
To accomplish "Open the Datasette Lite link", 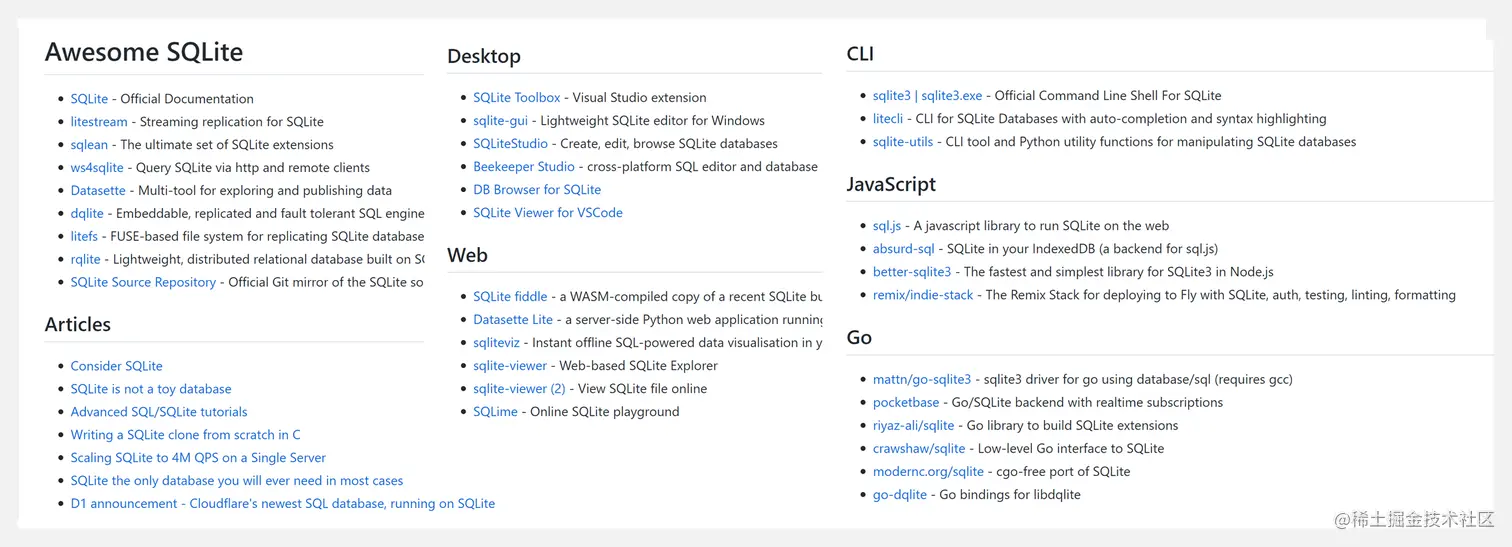I will click(513, 320).
